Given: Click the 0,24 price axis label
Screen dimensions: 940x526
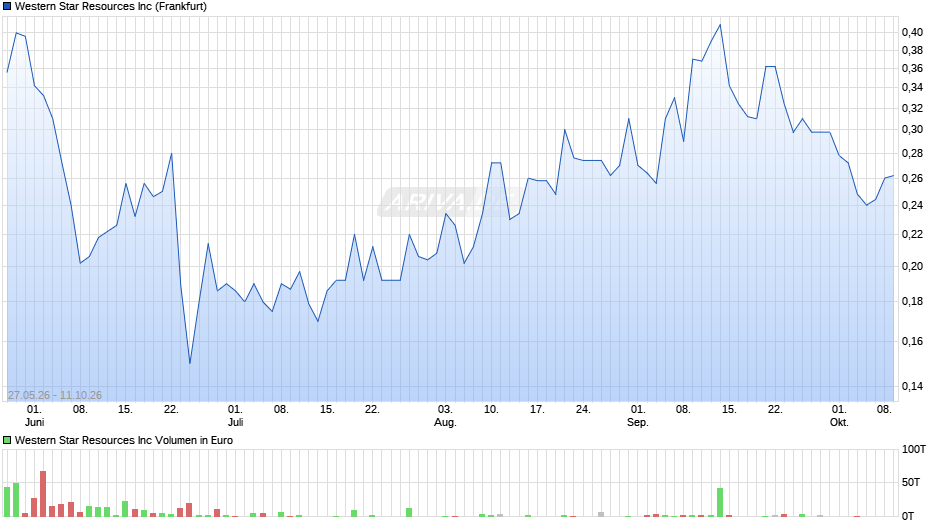Looking at the screenshot, I should point(912,205).
